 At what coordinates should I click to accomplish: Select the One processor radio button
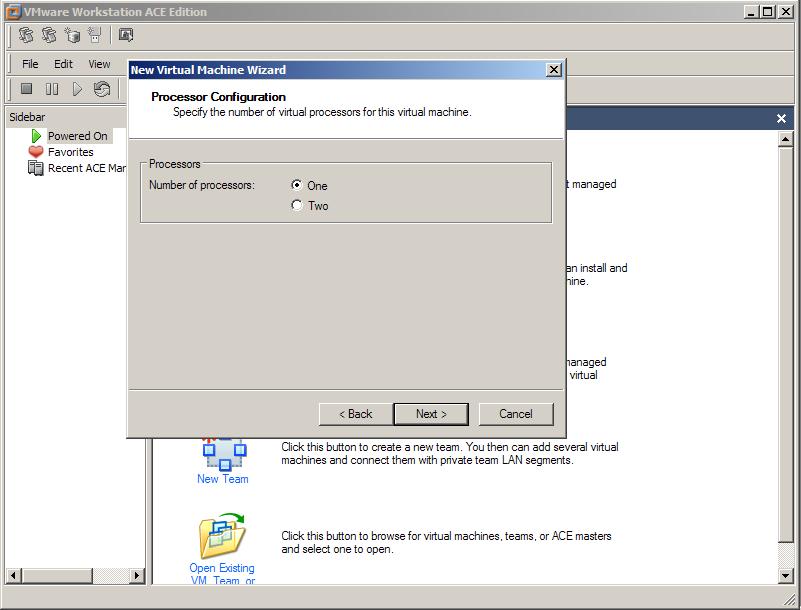pyautogui.click(x=297, y=185)
